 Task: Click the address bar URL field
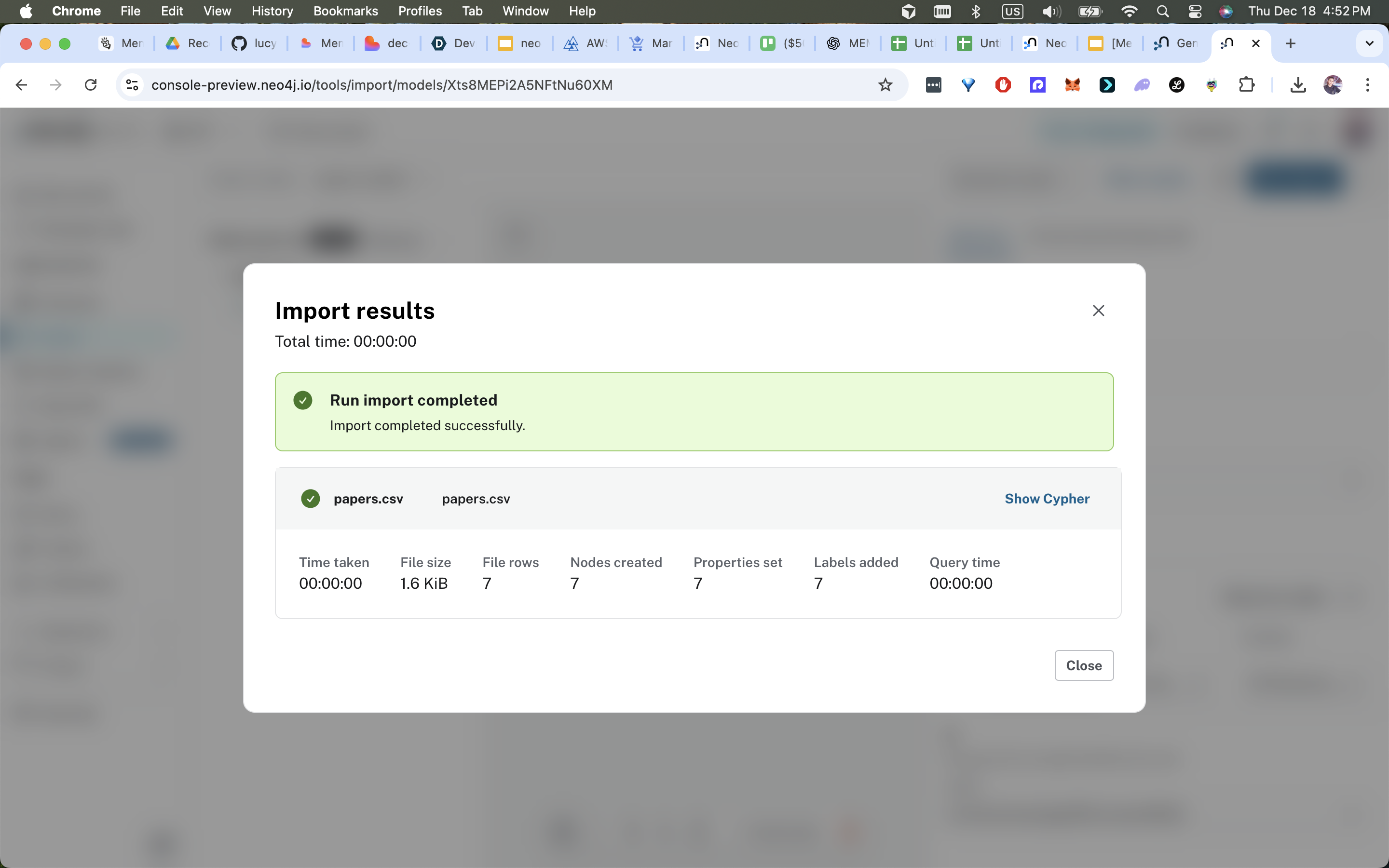tap(459, 85)
